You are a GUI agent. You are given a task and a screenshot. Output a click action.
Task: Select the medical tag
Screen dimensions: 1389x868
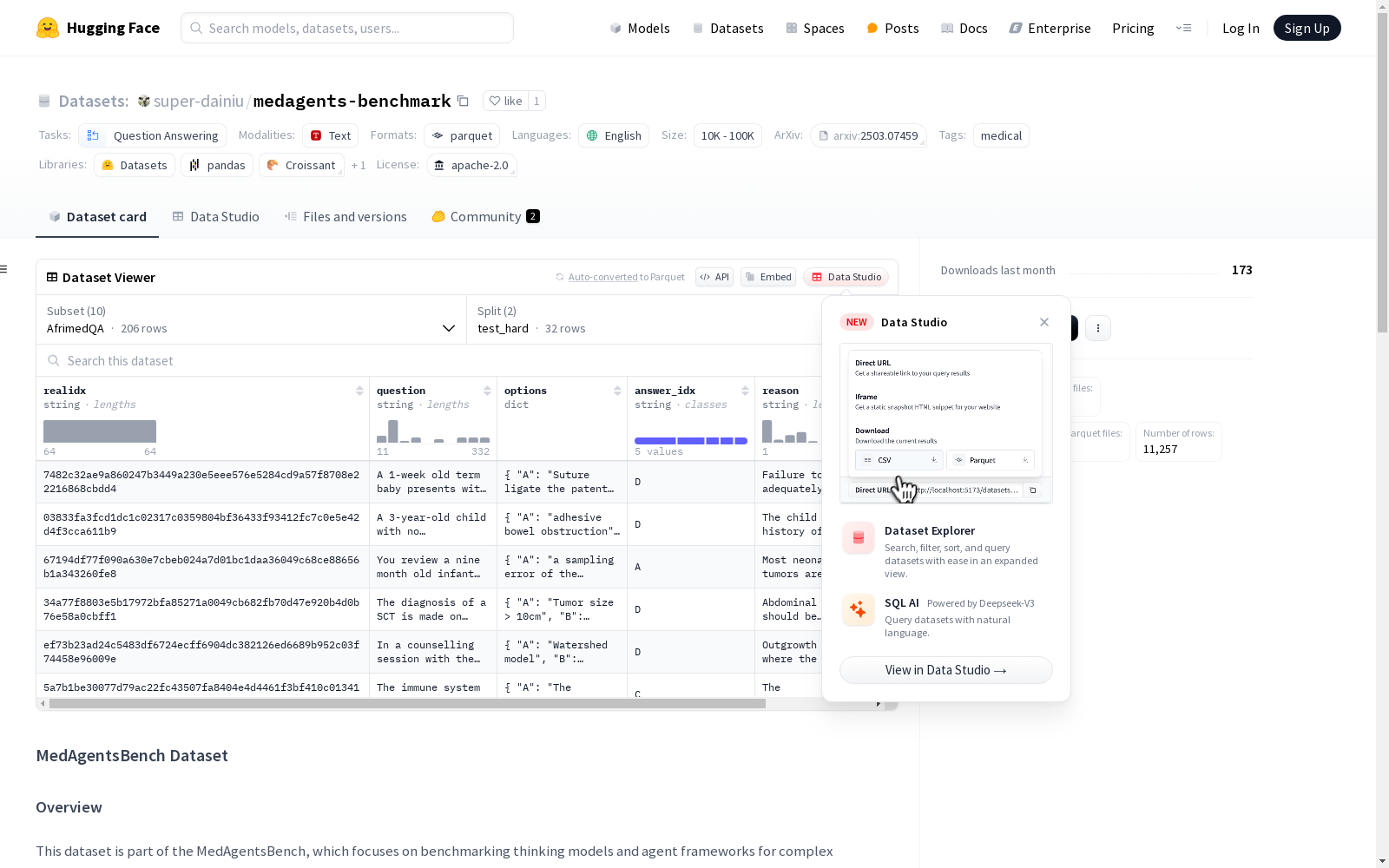(1001, 135)
